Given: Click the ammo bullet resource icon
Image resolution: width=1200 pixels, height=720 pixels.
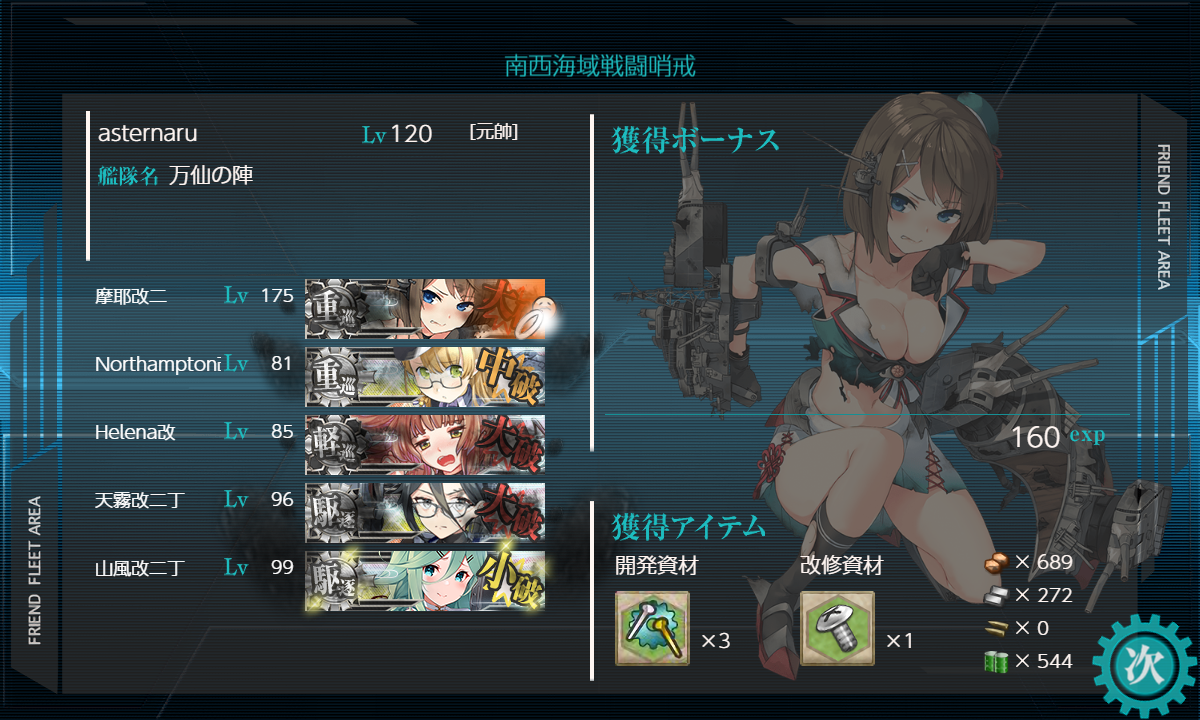Looking at the screenshot, I should click(996, 628).
